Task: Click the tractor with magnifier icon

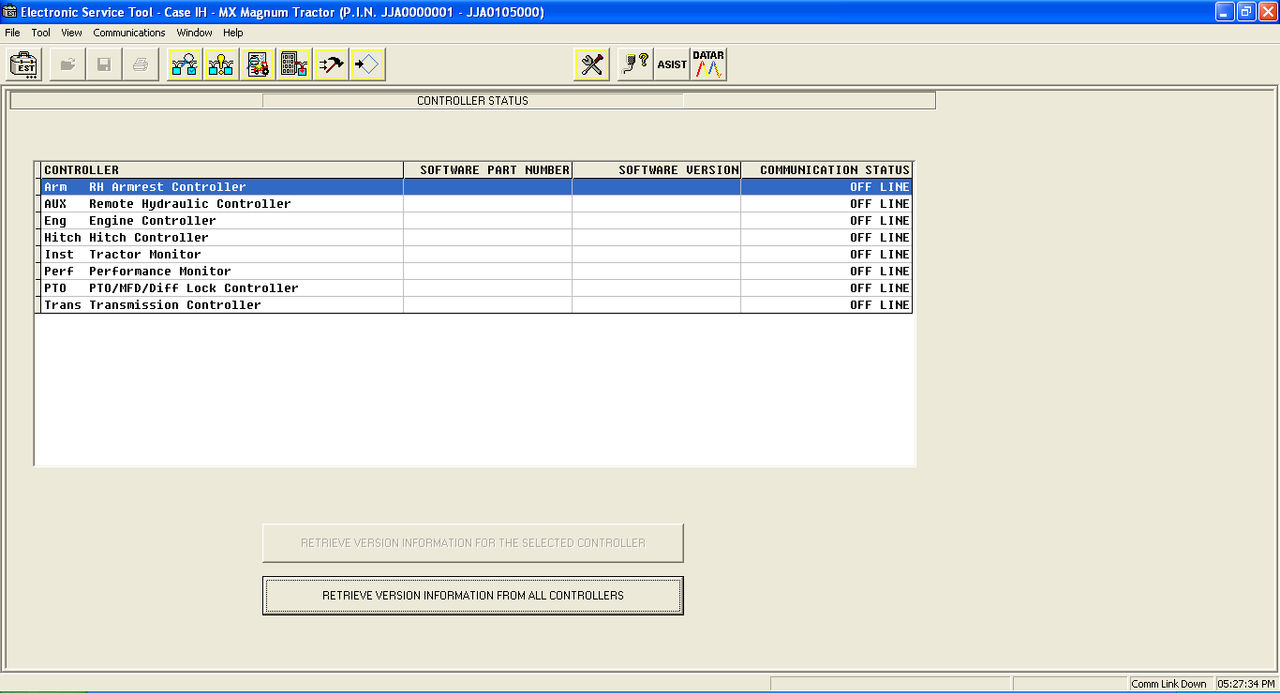Action: point(258,65)
